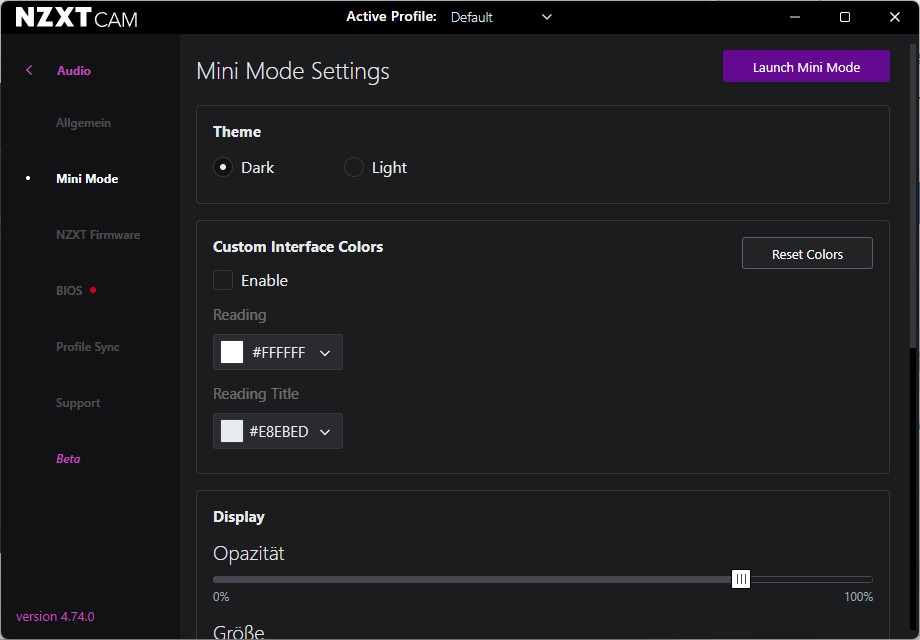Image resolution: width=920 pixels, height=640 pixels.
Task: Click the white Reading color swatch
Action: pos(232,352)
